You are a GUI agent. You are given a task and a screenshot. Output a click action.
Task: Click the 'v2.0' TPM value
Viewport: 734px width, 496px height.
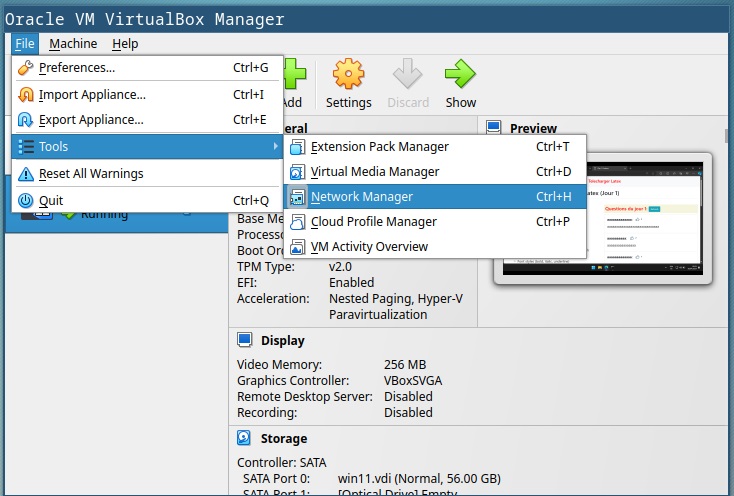point(340,267)
